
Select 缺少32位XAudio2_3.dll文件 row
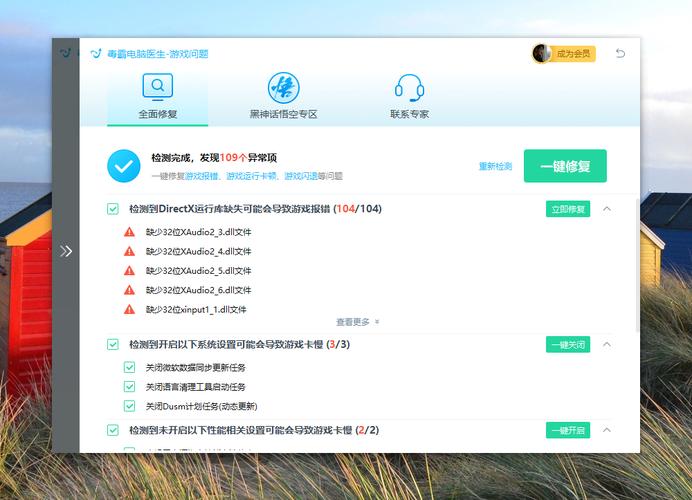coord(198,232)
